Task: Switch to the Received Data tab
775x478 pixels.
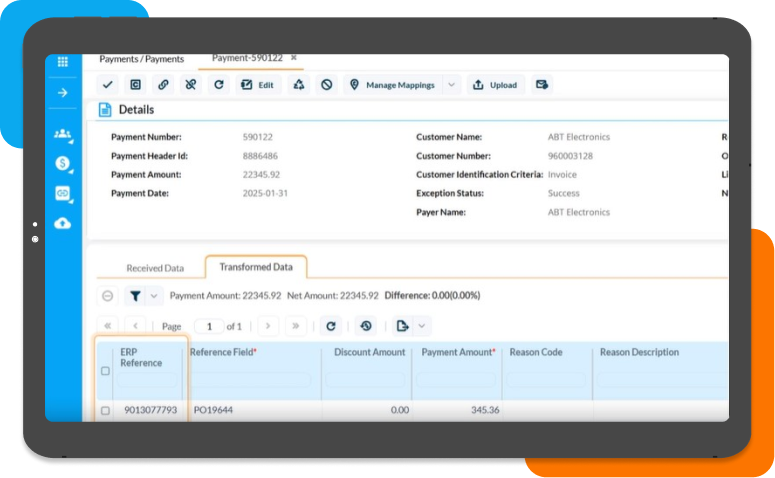Action: pos(155,268)
